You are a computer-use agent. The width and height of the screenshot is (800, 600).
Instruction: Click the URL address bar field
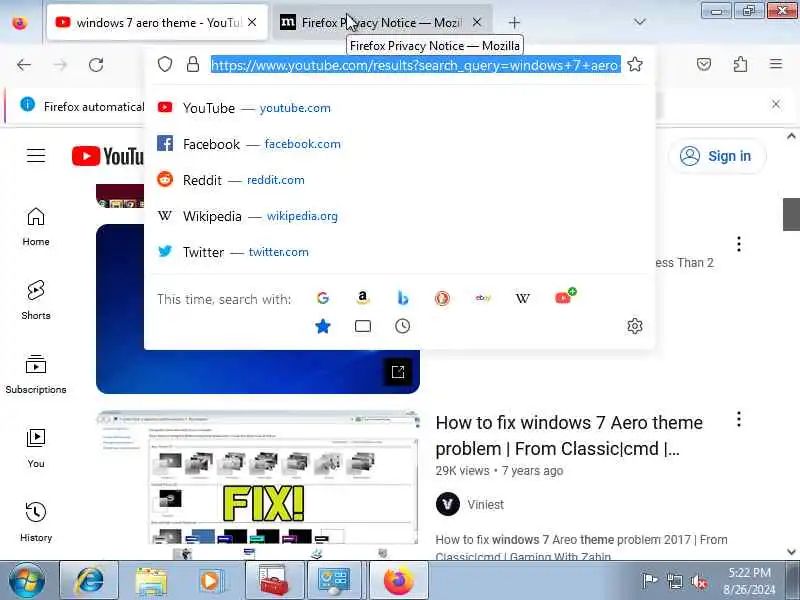pyautogui.click(x=416, y=65)
